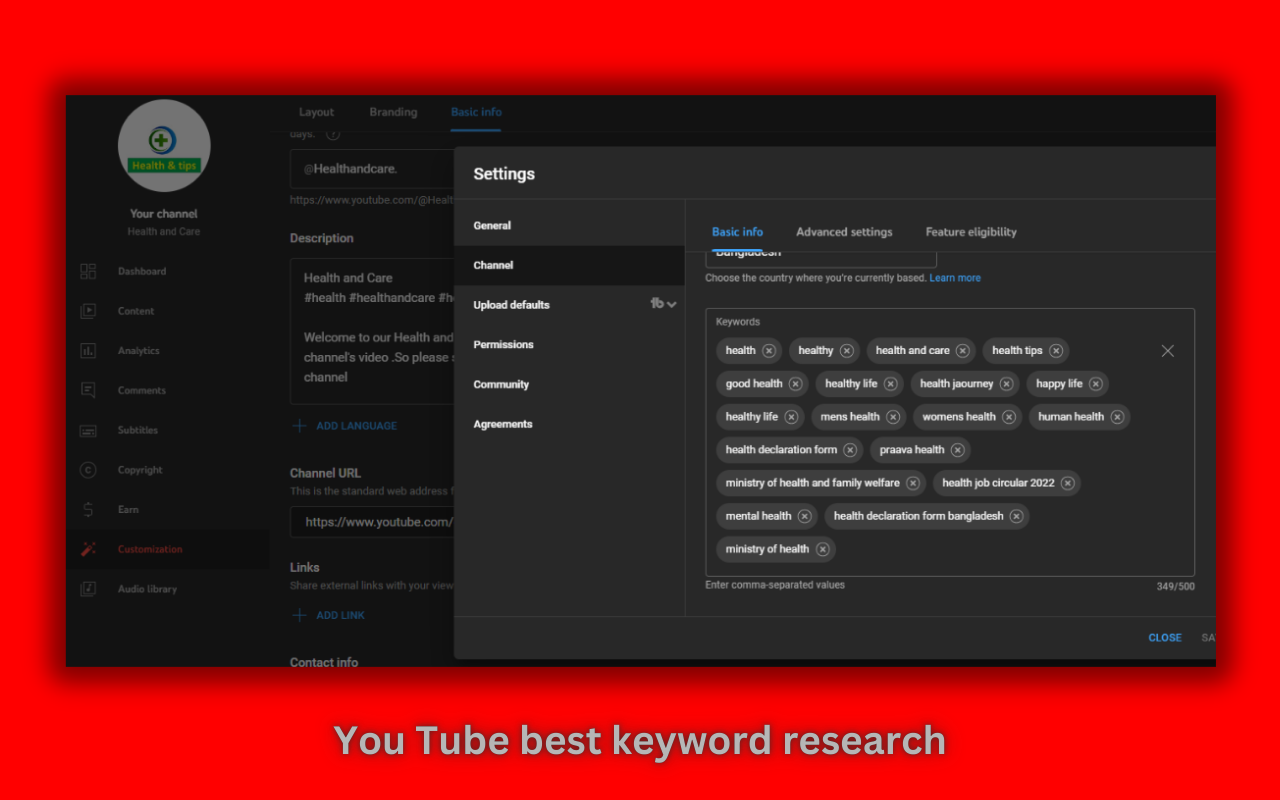1280x800 pixels.
Task: Open Analytics bar chart icon
Action: coord(88,351)
